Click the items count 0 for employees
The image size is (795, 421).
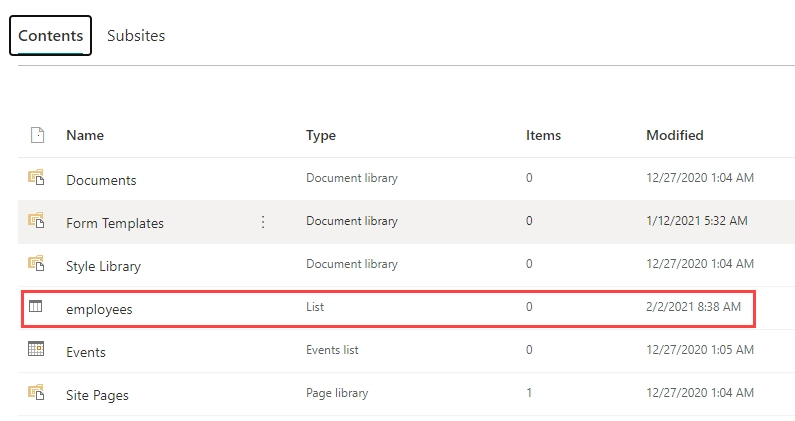(529, 307)
